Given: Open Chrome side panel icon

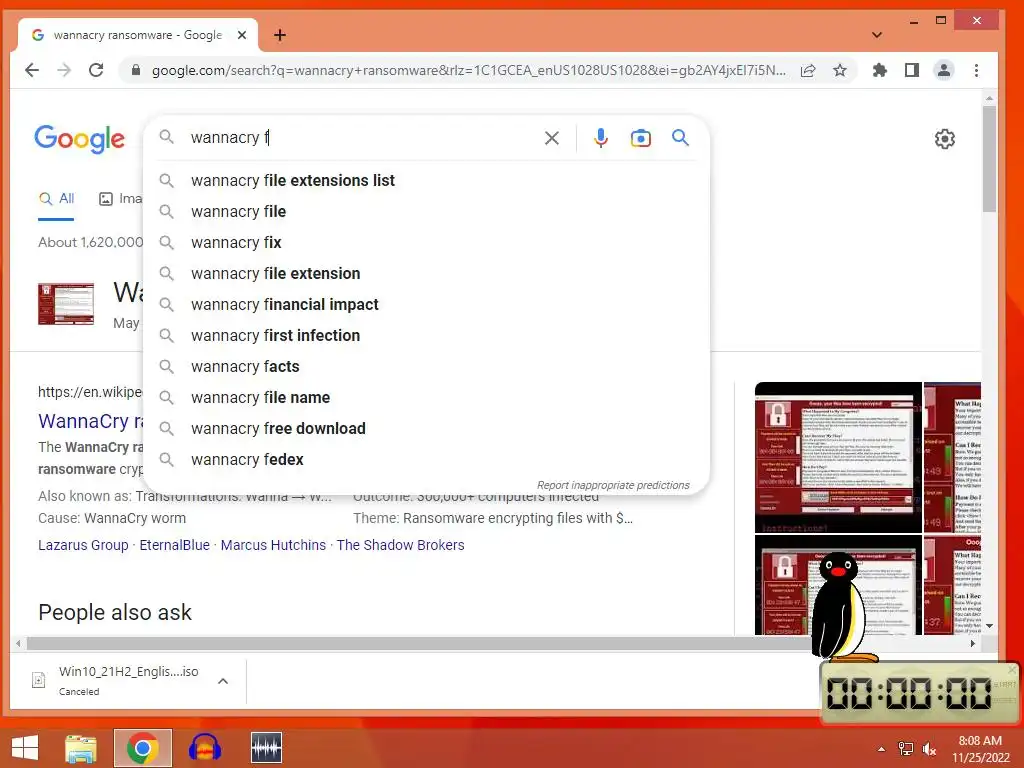Looking at the screenshot, I should 912,70.
